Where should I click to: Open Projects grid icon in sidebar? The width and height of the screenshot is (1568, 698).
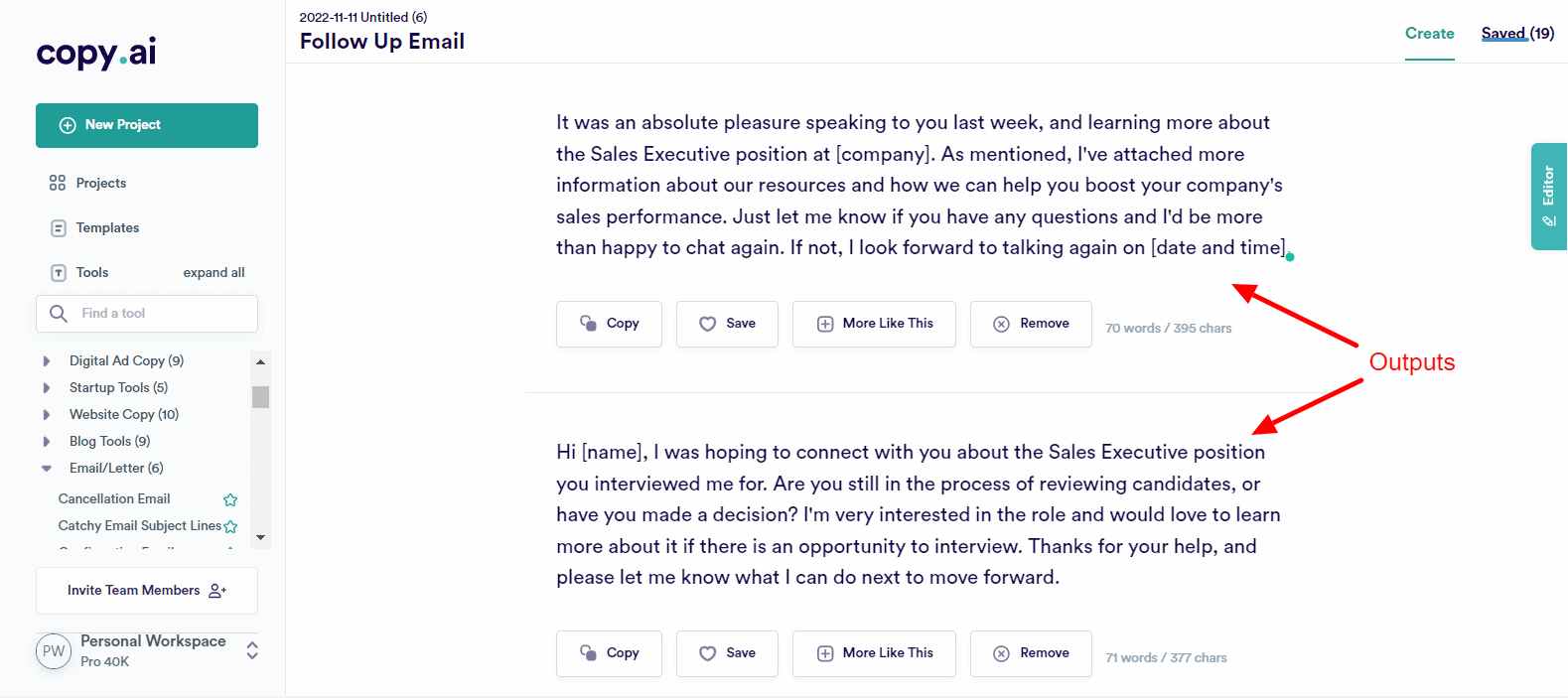58,183
